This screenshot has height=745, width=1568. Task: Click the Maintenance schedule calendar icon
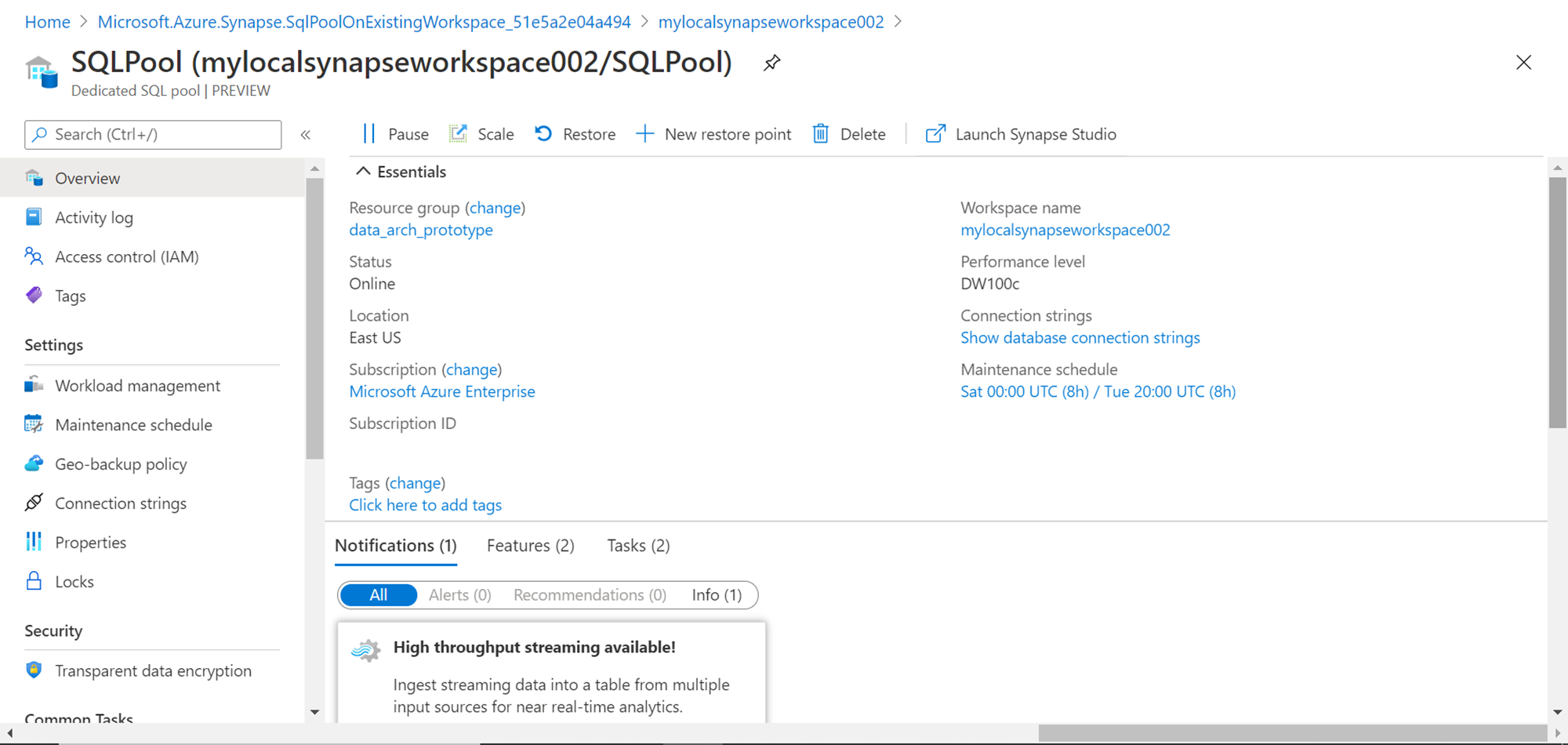(x=34, y=424)
